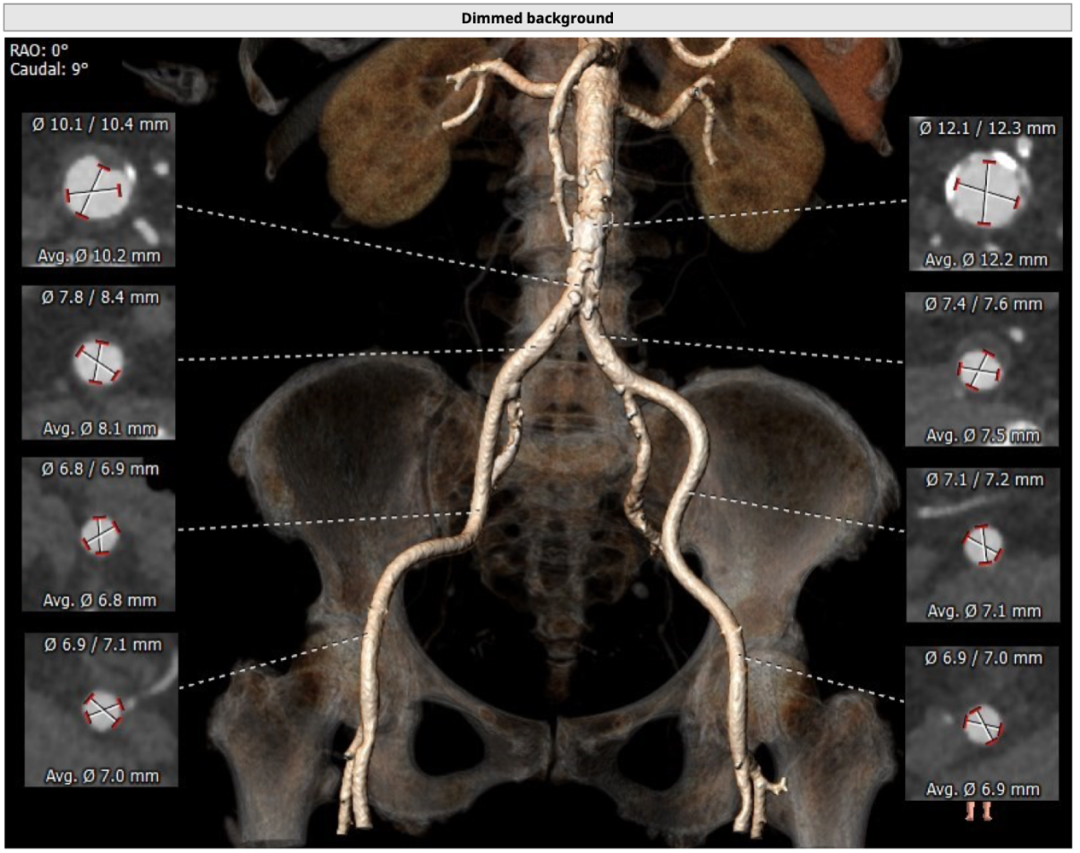
Task: Click the Ø 6.9 / 7.1 mm measurement label
Action: [101, 645]
